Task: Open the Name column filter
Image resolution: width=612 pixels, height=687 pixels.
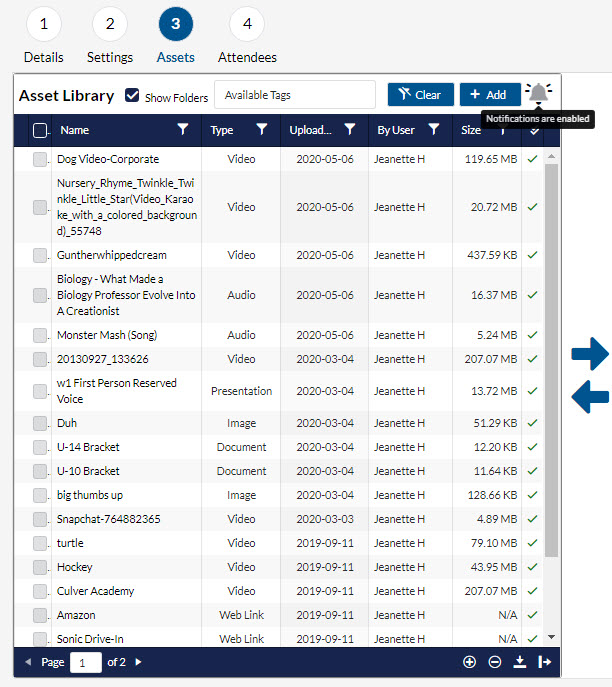Action: 182,129
